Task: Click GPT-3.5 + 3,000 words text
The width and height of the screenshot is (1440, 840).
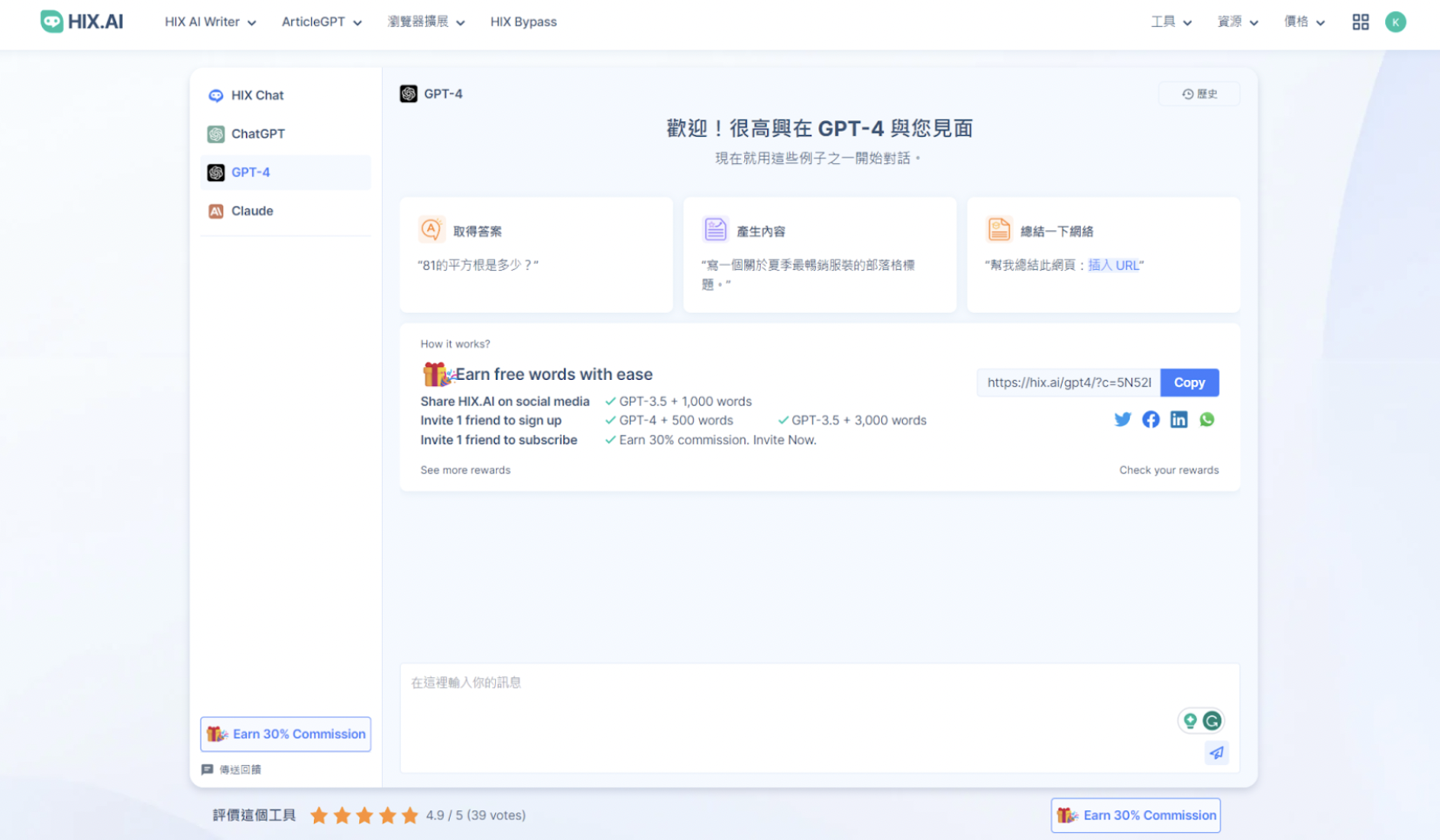Action: [859, 421]
